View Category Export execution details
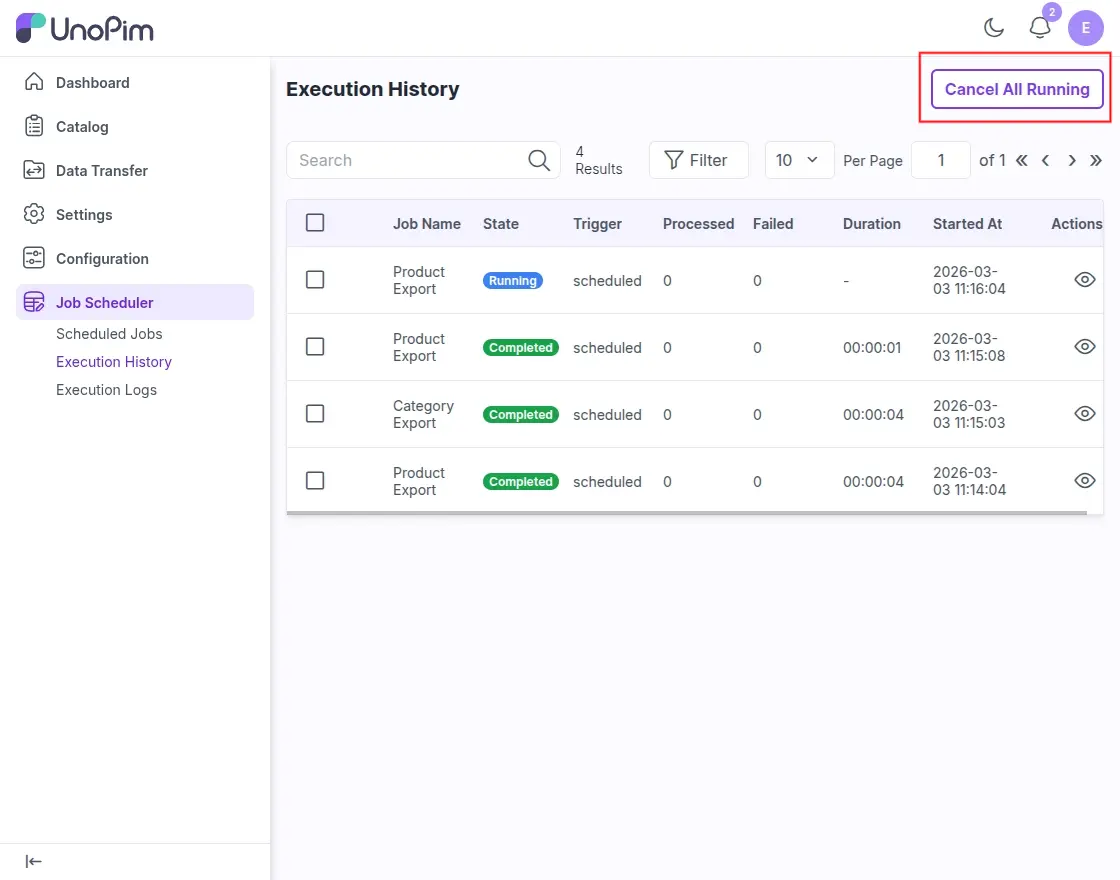This screenshot has width=1120, height=880. (1084, 414)
